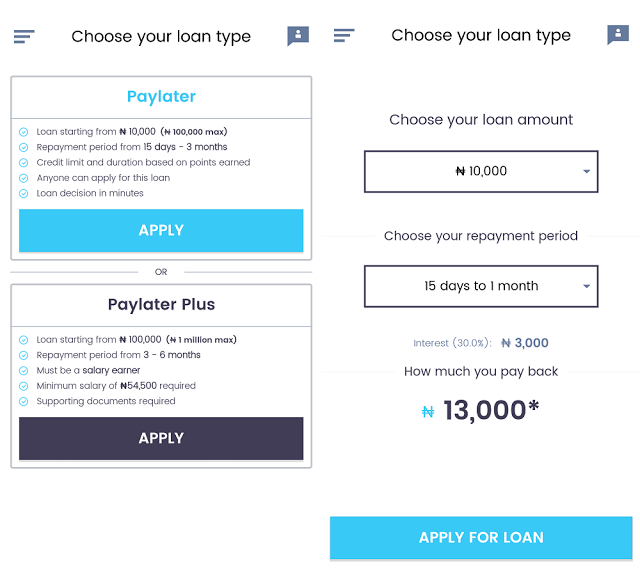Click checkmark beside Minimum salary required
Image resolution: width=640 pixels, height=568 pixels.
(24, 386)
